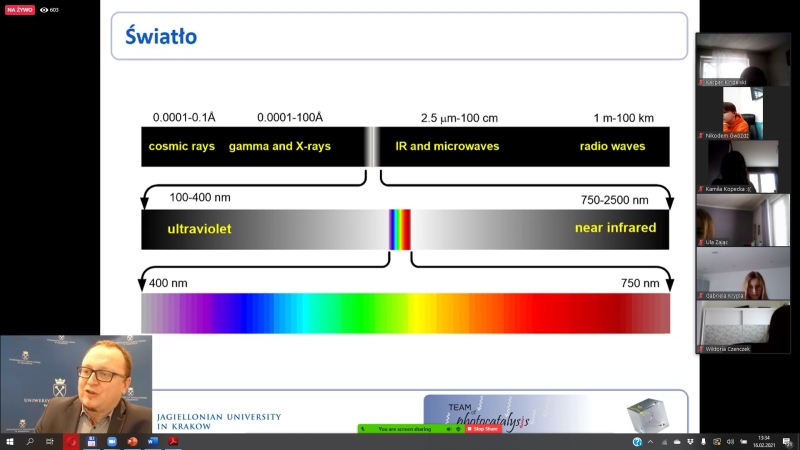
Task: Expand hidden system tray icons chevron
Action: 651,442
